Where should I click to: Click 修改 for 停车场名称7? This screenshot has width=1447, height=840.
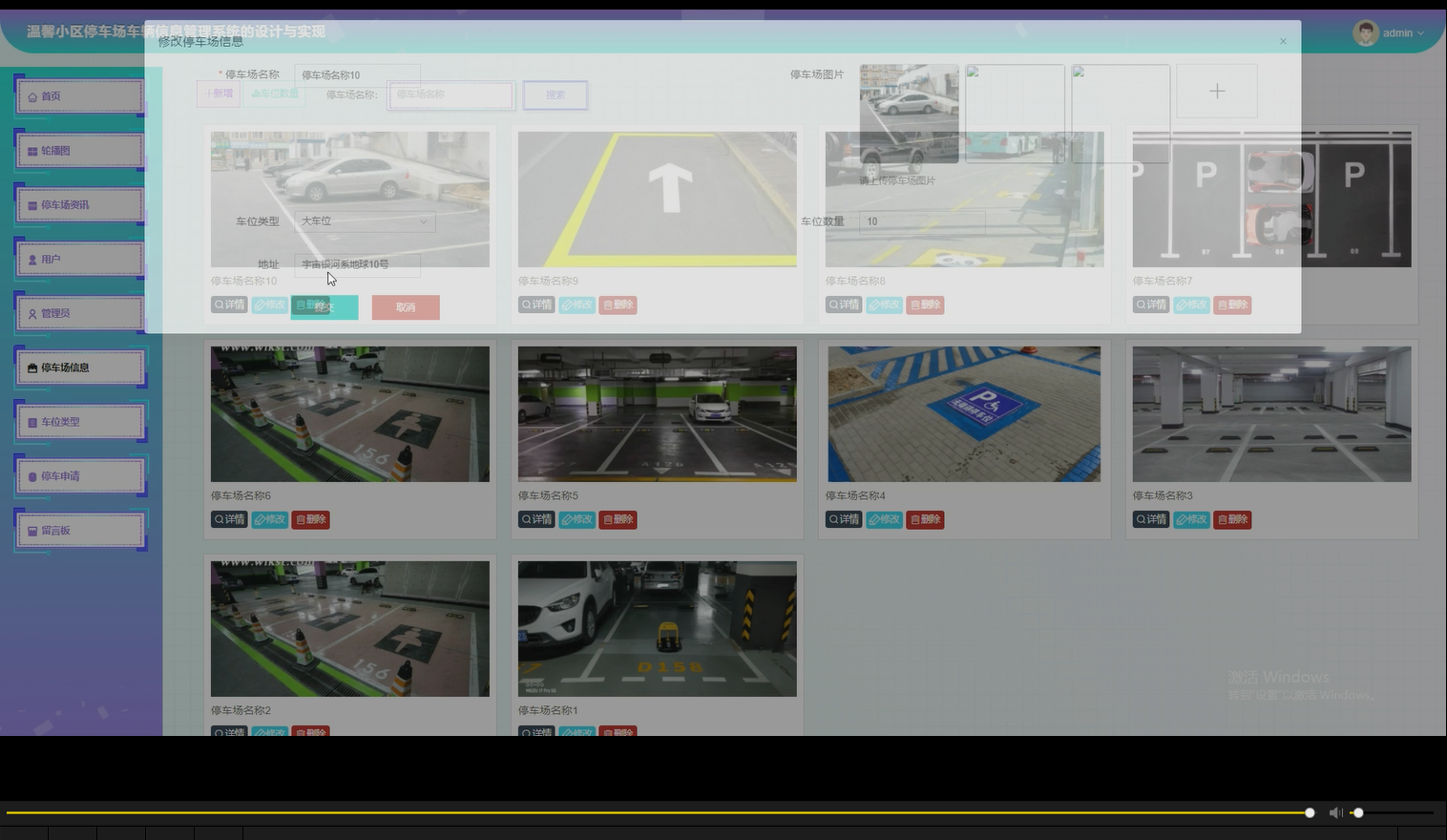(1192, 304)
